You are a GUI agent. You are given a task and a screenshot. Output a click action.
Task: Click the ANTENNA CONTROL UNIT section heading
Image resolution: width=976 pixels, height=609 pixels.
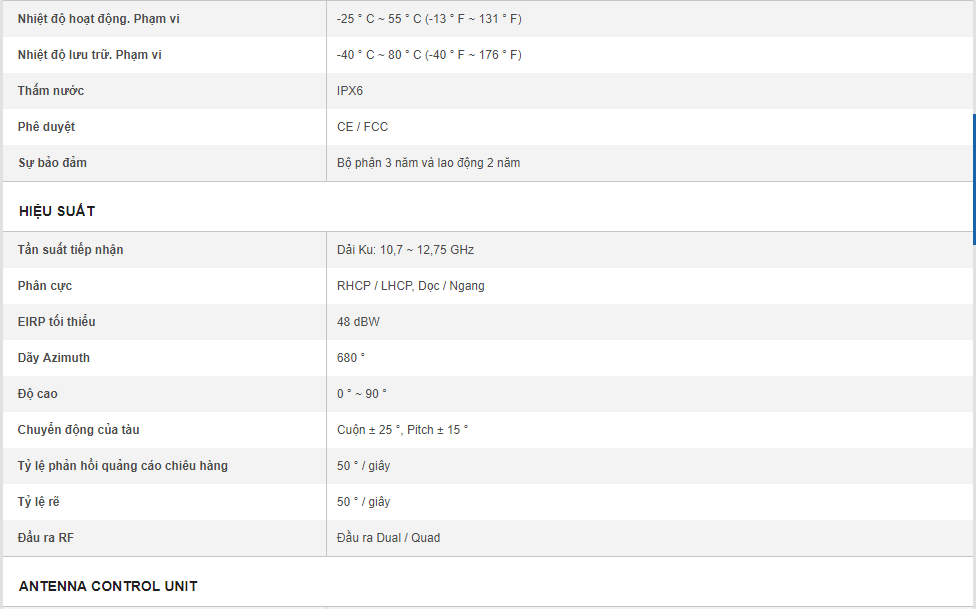click(x=108, y=586)
